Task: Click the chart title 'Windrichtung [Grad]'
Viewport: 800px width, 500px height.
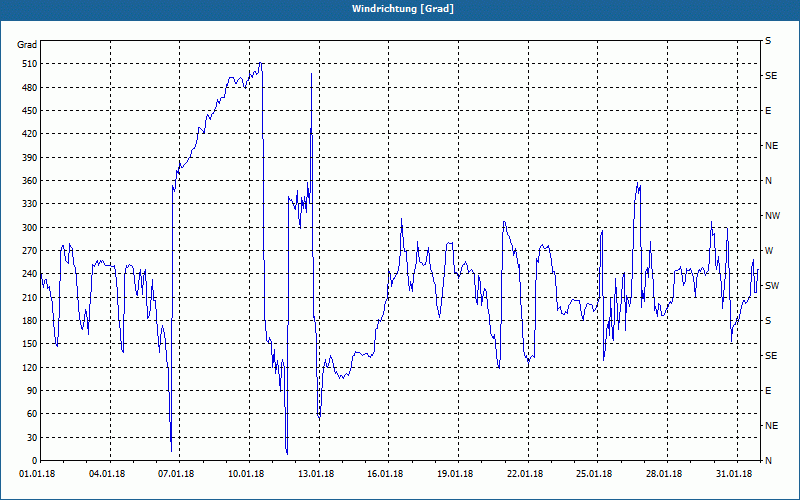Action: tap(403, 9)
